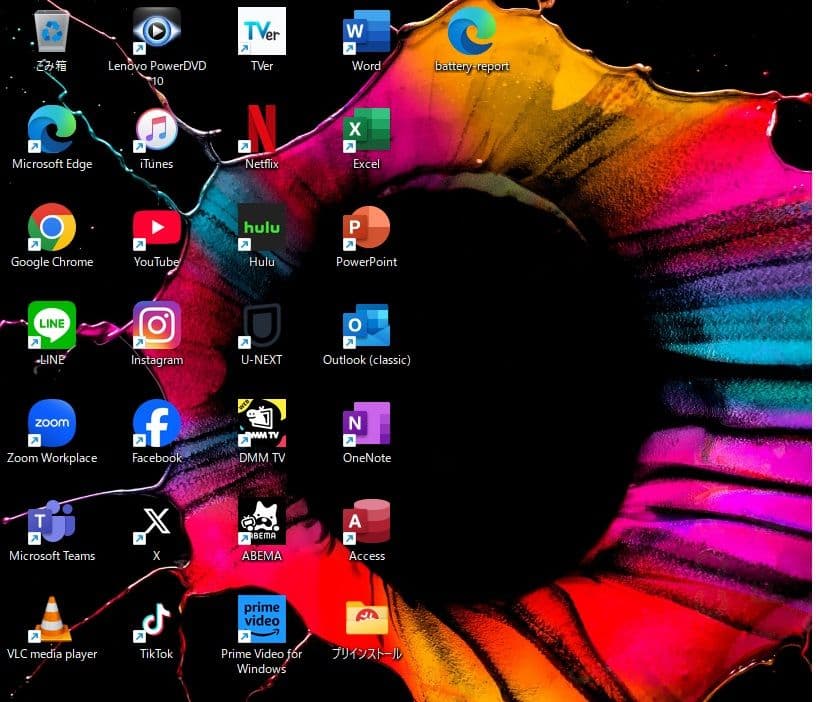The height and width of the screenshot is (702, 819).
Task: Click the Microsoft Teams icon
Action: pos(51,522)
